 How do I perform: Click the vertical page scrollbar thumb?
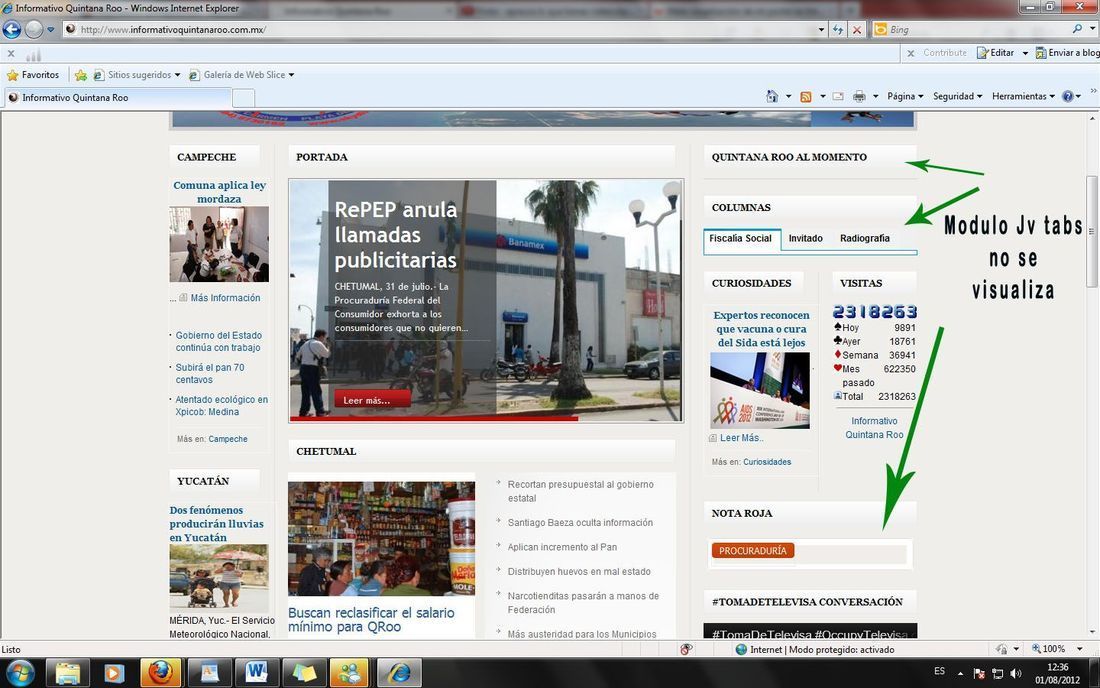pyautogui.click(x=1092, y=231)
